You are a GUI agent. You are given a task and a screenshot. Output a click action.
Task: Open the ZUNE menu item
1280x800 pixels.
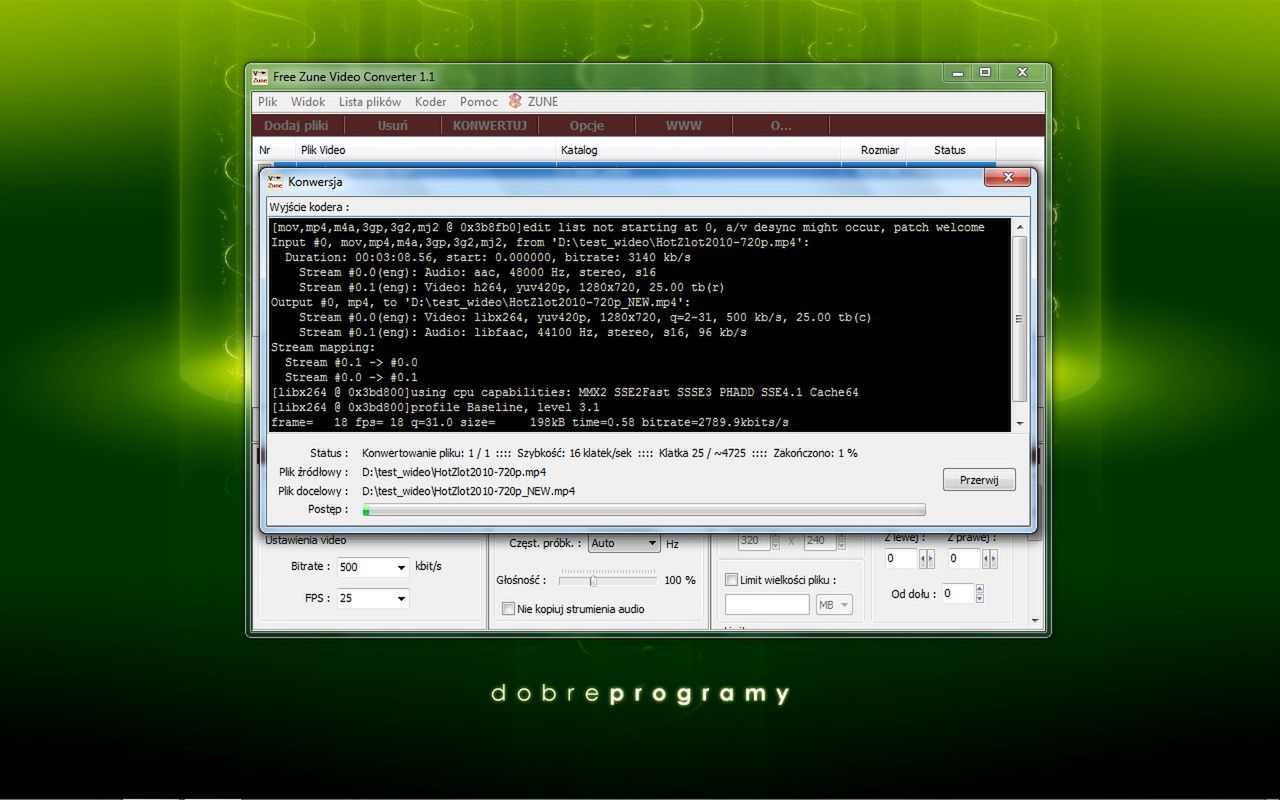point(543,102)
